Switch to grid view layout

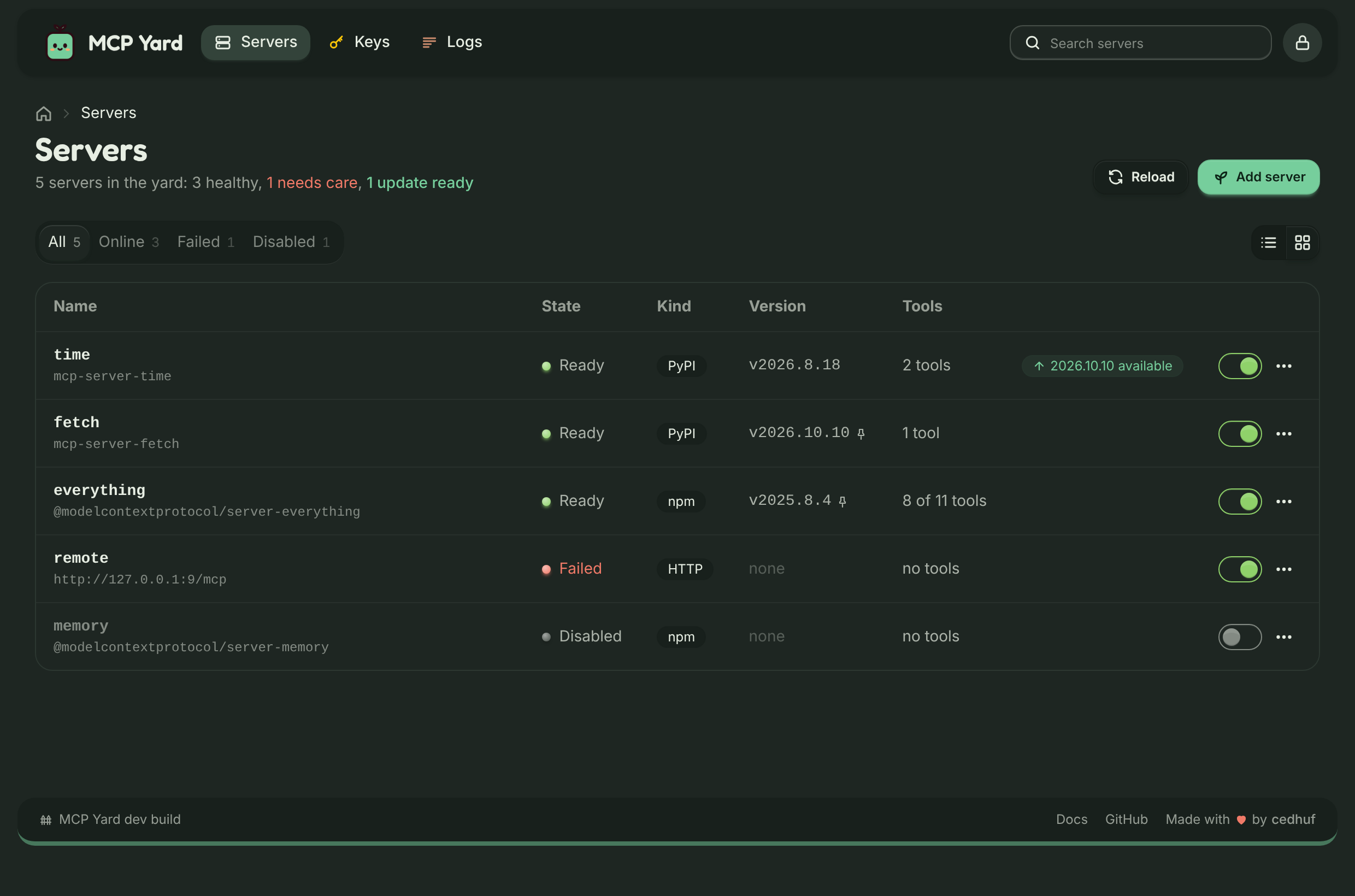(1302, 242)
